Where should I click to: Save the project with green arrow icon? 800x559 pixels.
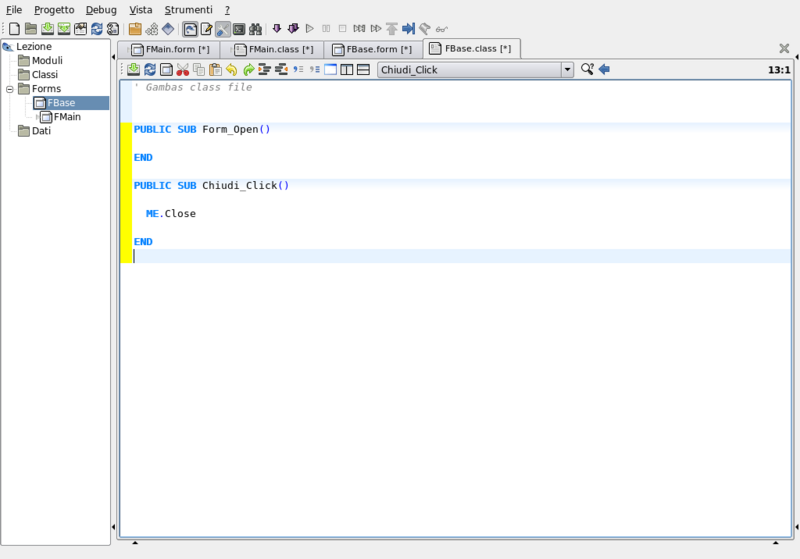pyautogui.click(x=47, y=29)
